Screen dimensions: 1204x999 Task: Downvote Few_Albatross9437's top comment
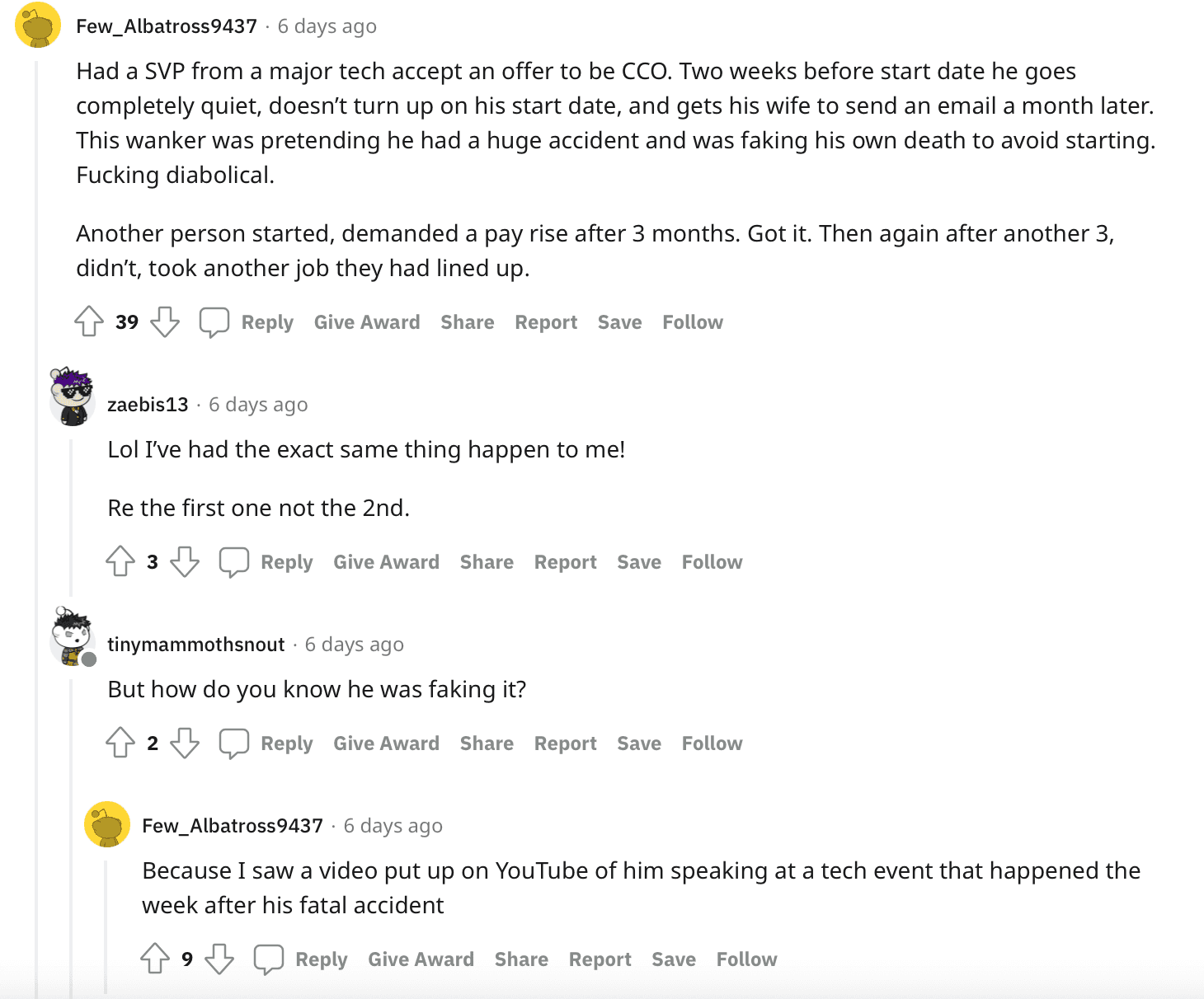tap(165, 321)
